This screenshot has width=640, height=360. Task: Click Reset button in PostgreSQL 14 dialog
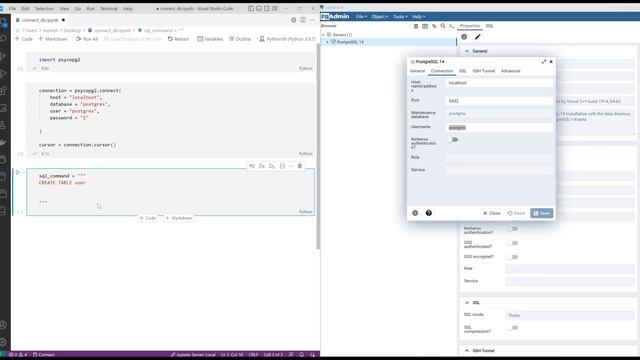516,213
